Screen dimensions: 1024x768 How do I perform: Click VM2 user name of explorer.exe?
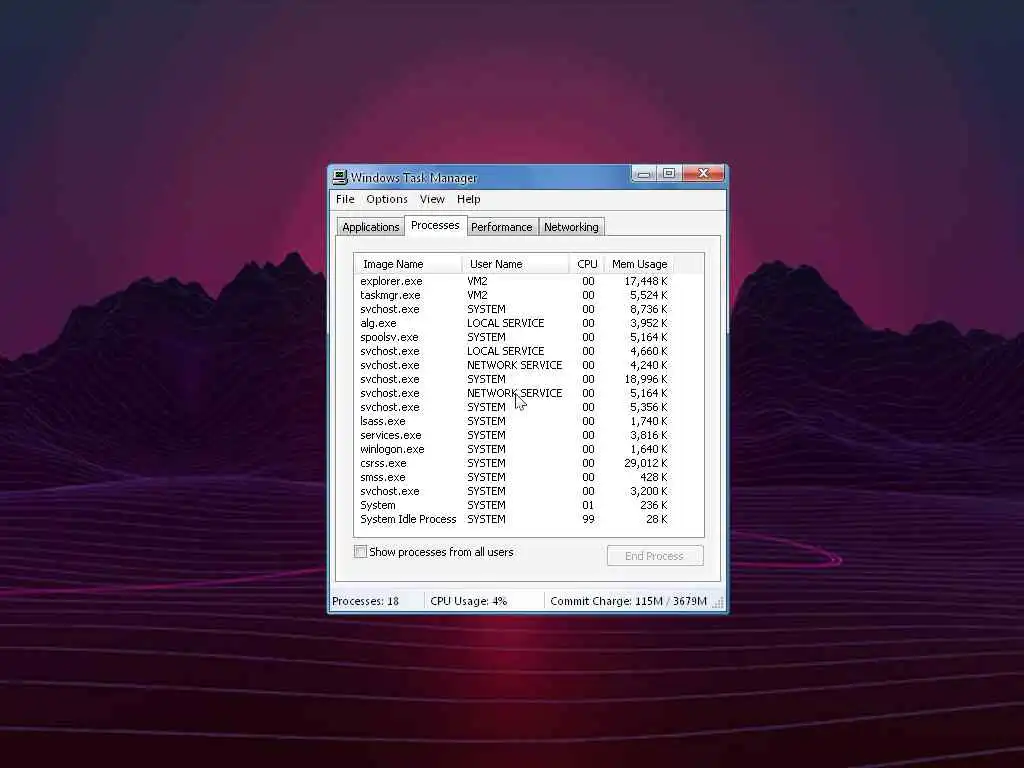(x=477, y=281)
